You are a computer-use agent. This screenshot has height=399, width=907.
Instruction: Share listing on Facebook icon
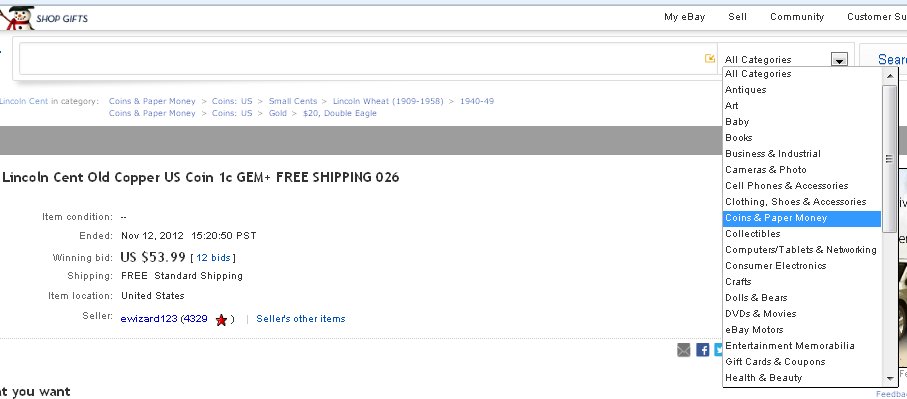703,349
